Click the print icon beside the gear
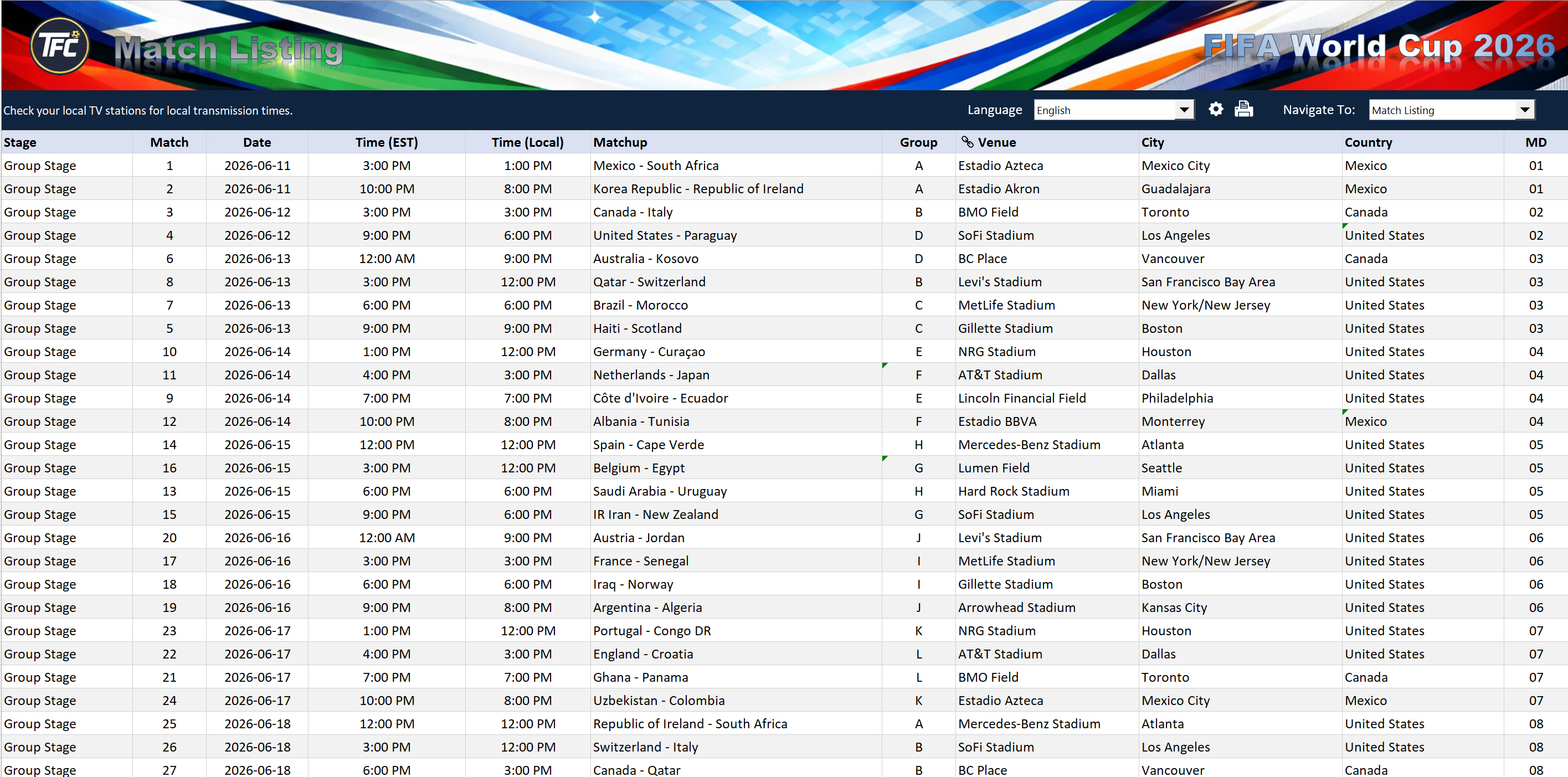 coord(1243,110)
